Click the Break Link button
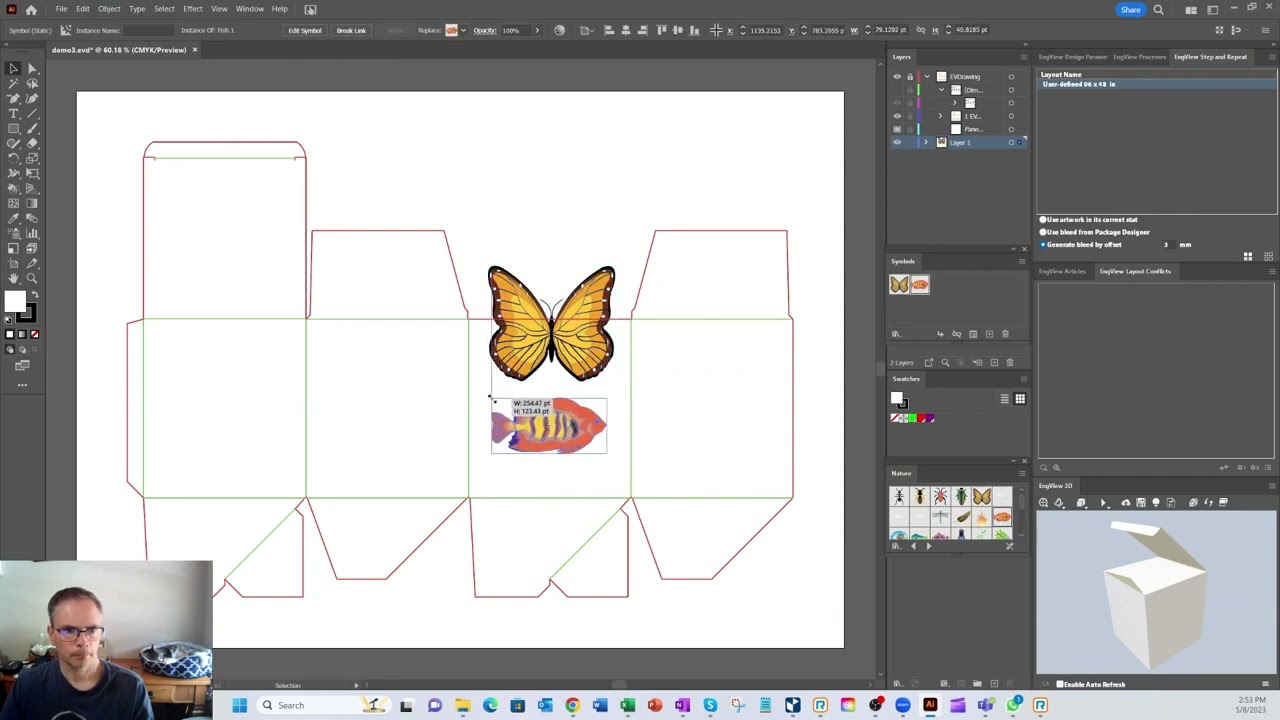The height and width of the screenshot is (720, 1280). pos(351,30)
